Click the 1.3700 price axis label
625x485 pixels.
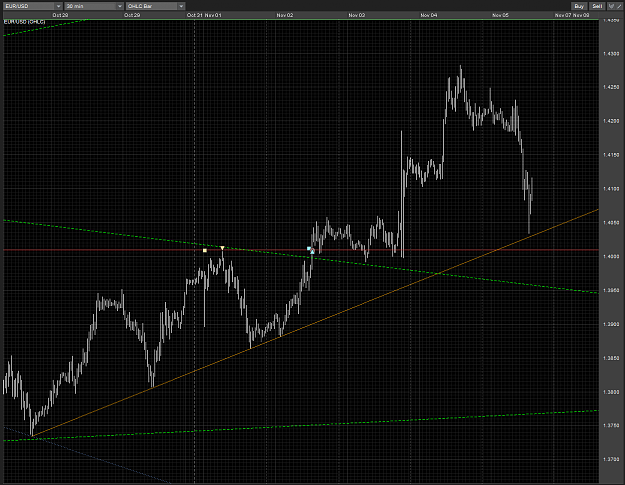tap(611, 459)
